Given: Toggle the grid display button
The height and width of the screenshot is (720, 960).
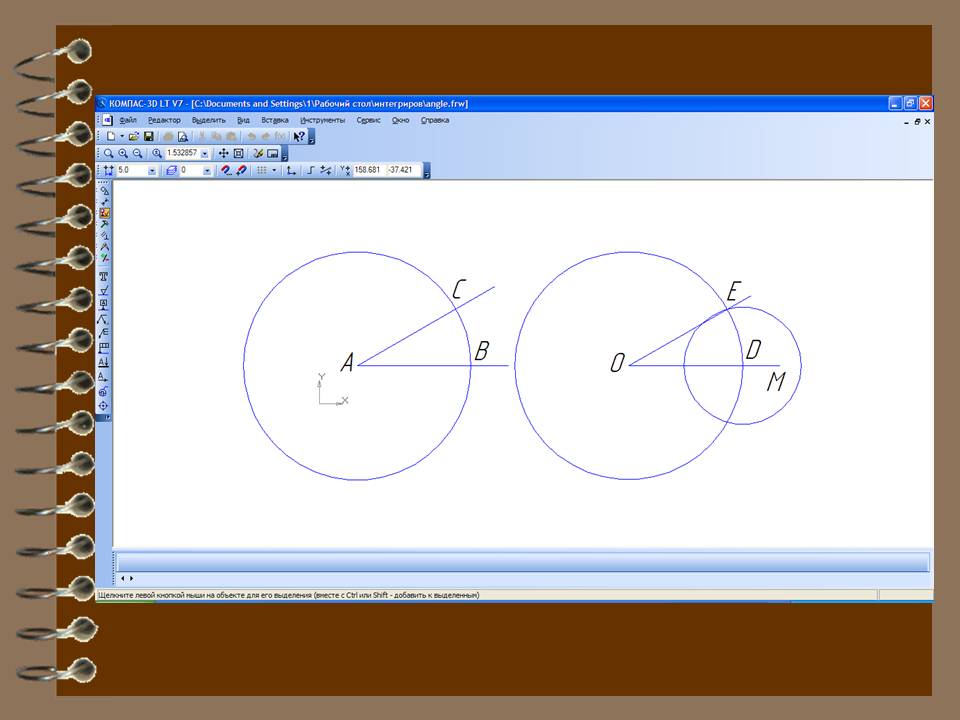Looking at the screenshot, I should click(x=262, y=171).
